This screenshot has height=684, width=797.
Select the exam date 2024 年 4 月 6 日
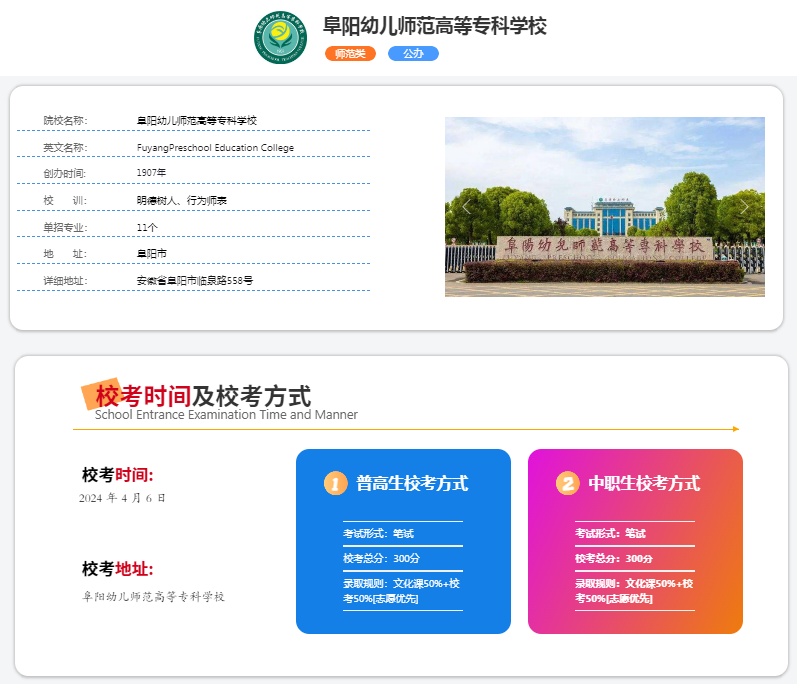click(122, 498)
